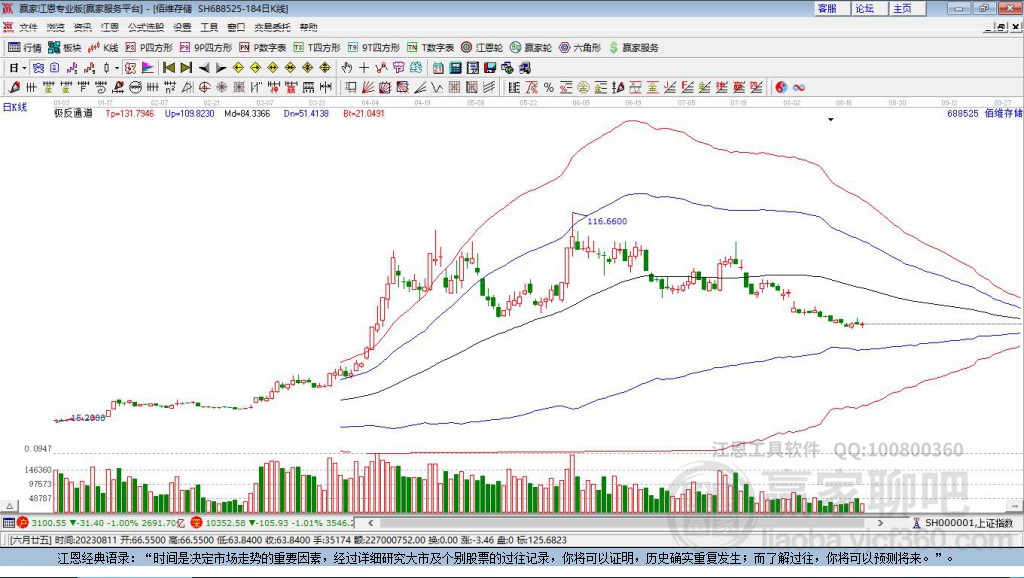Click the pencil drawing tool icon

(x=14, y=88)
